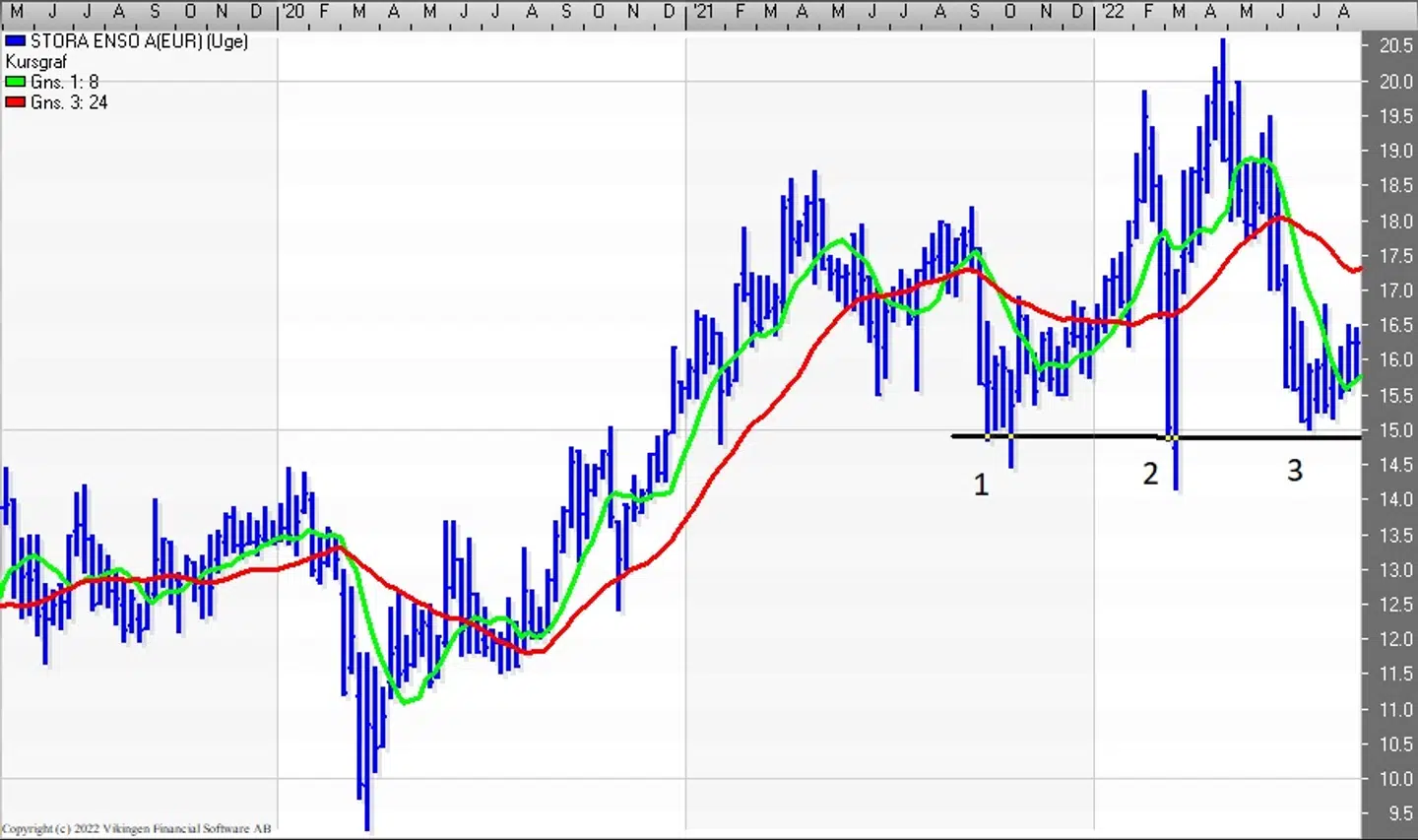Screen dimensions: 1418x840
Task: Click the 10.0 price axis label
Action: pyautogui.click(x=1395, y=779)
